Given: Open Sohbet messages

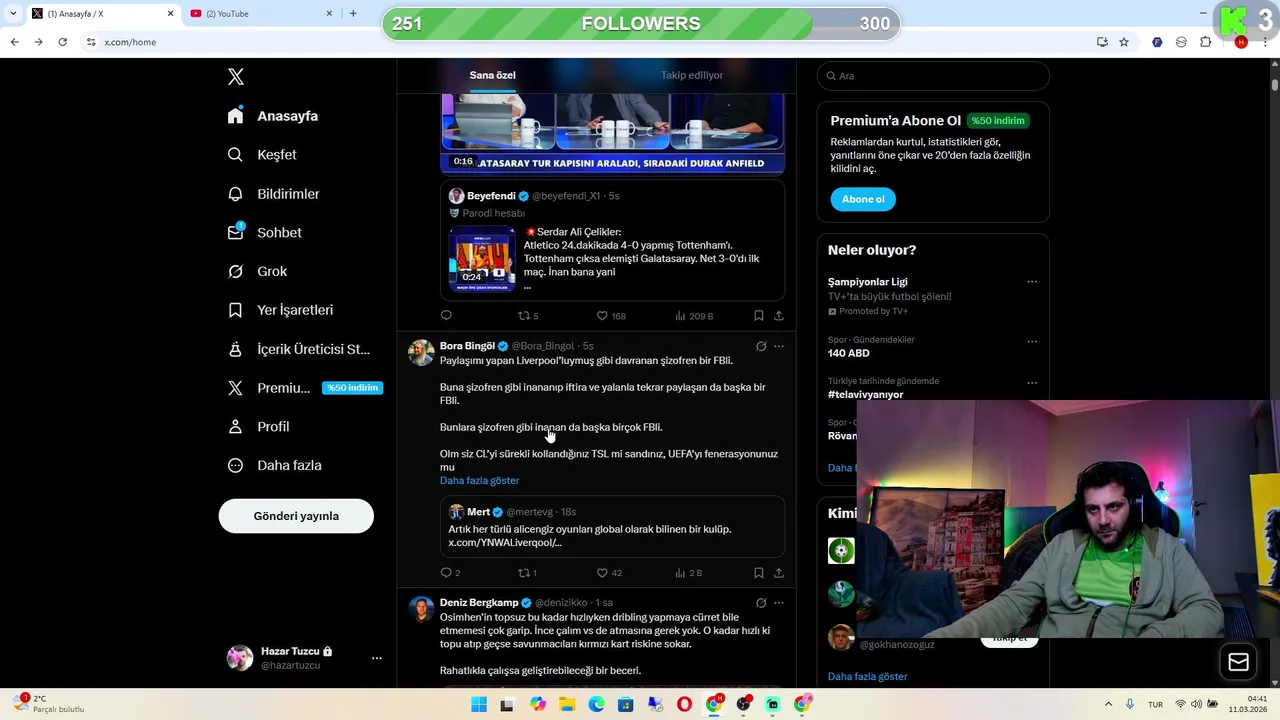Looking at the screenshot, I should [x=264, y=232].
